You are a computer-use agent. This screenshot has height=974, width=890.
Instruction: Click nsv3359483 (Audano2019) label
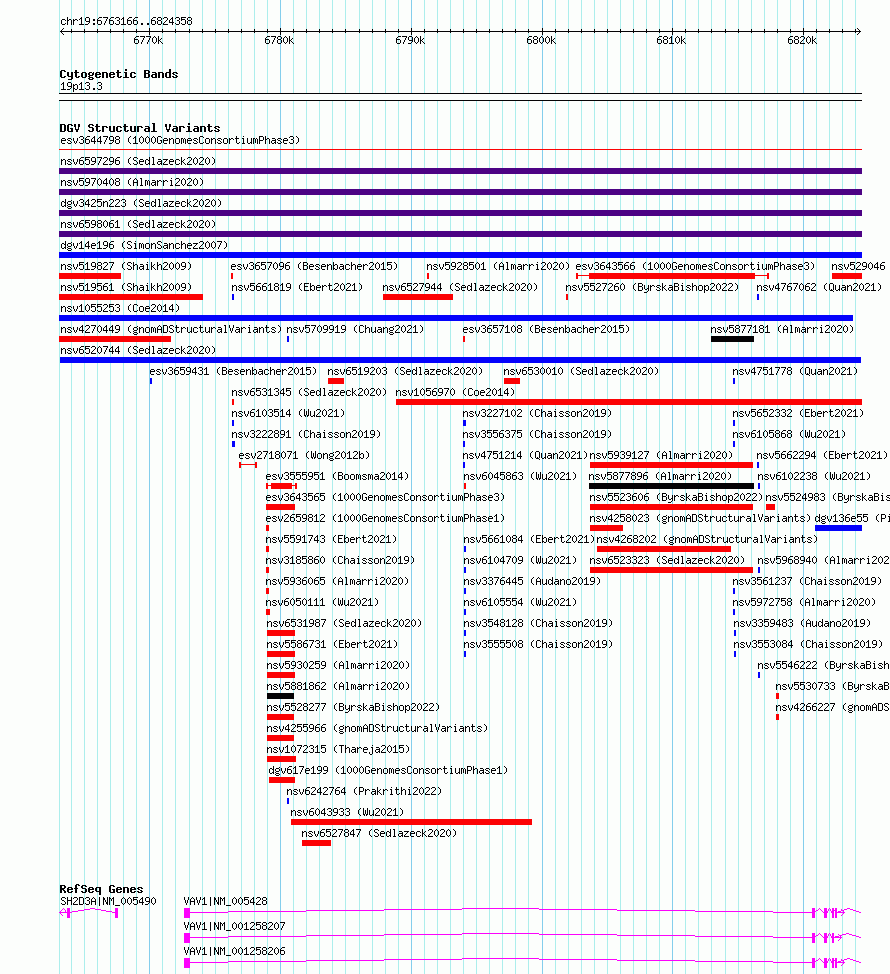coord(802,624)
